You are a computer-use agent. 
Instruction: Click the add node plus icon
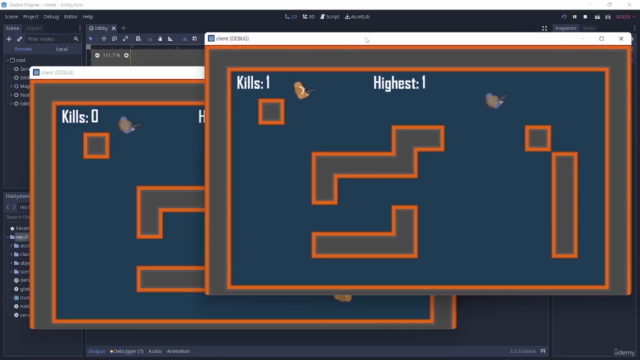[x=9, y=39]
